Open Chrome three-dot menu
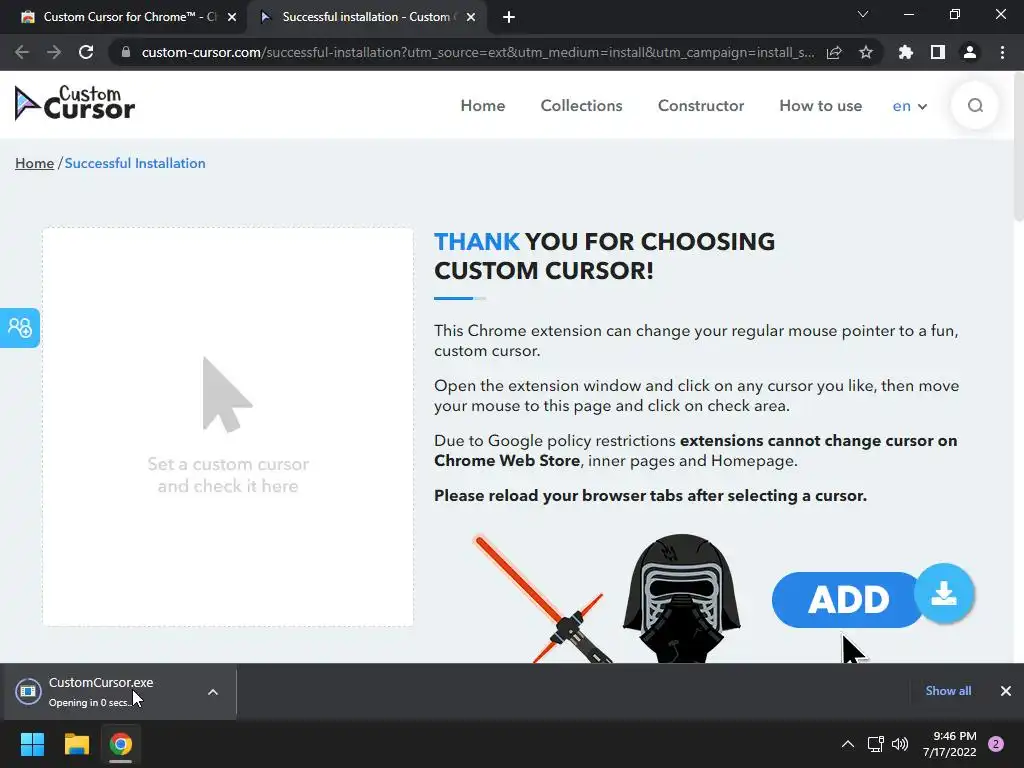 point(1002,52)
